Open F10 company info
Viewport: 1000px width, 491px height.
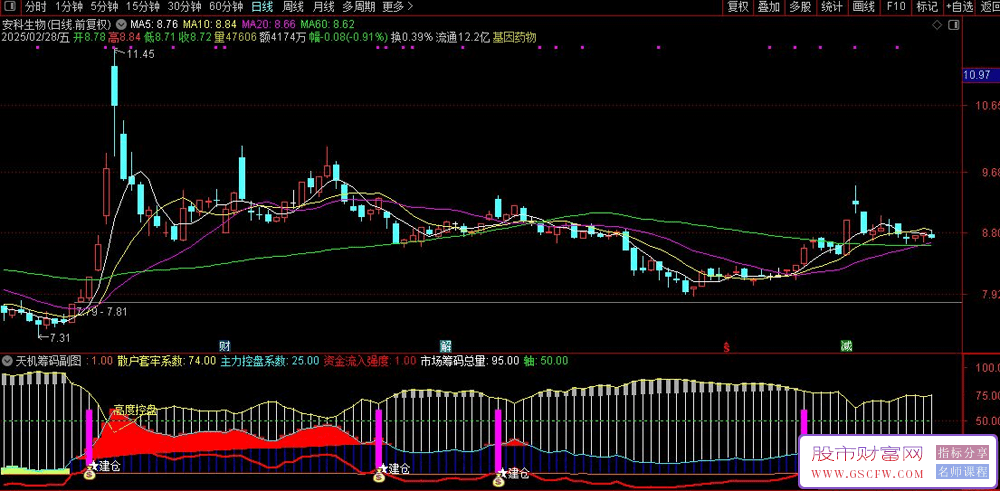(896, 7)
